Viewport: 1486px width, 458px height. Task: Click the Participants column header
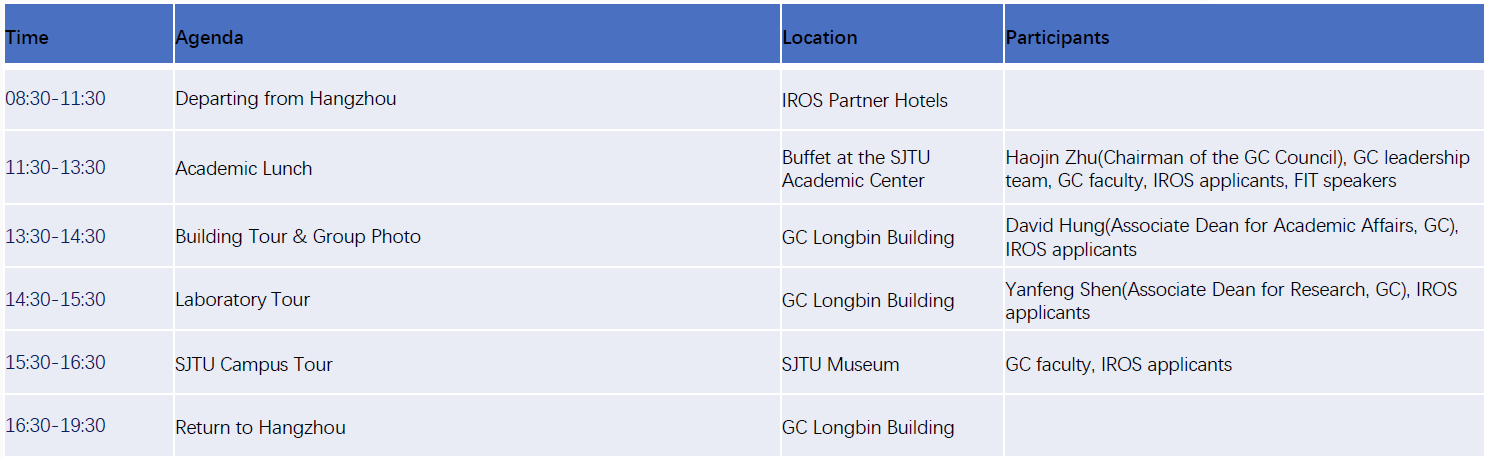(1057, 38)
